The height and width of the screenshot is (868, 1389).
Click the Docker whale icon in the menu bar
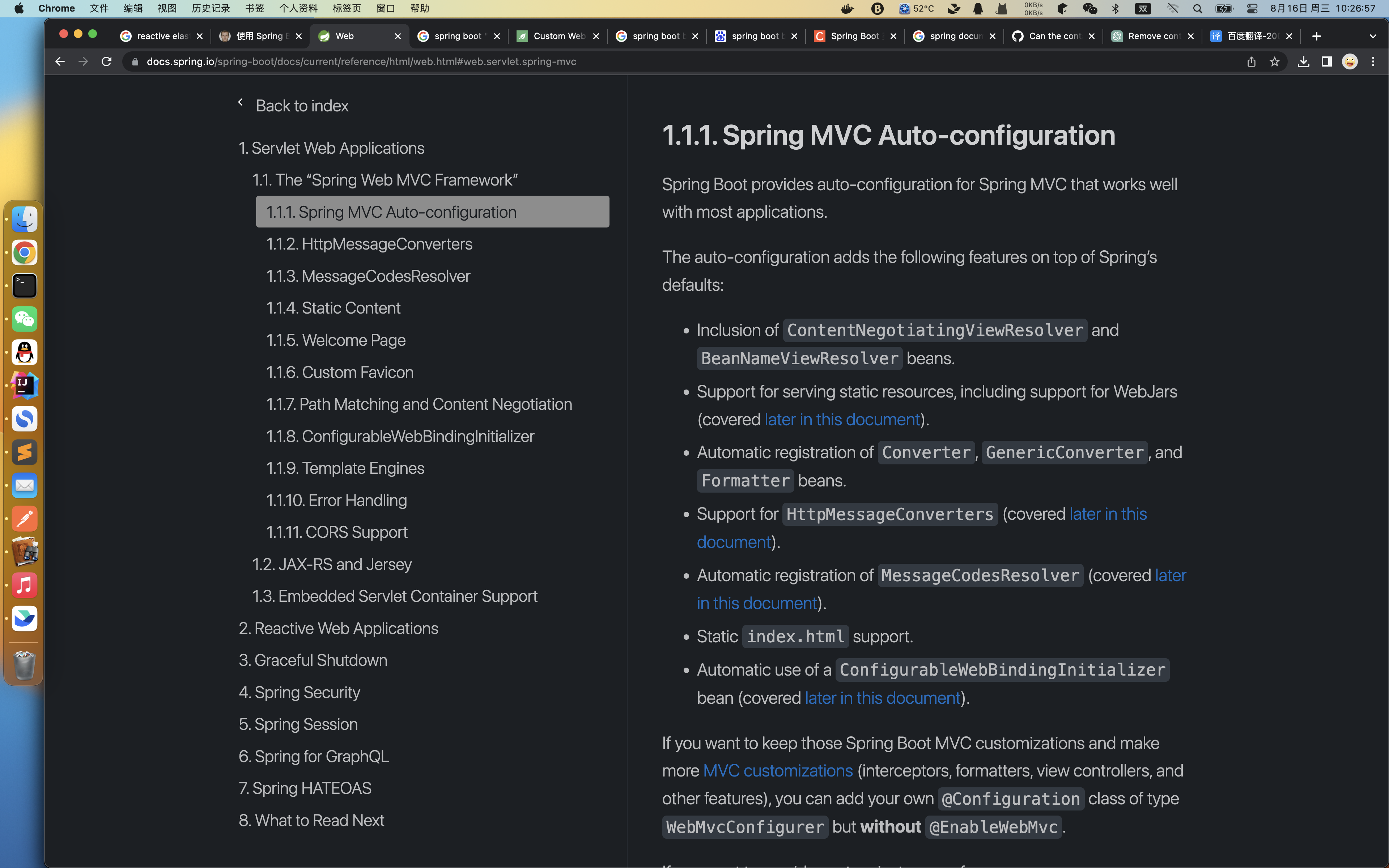848,8
